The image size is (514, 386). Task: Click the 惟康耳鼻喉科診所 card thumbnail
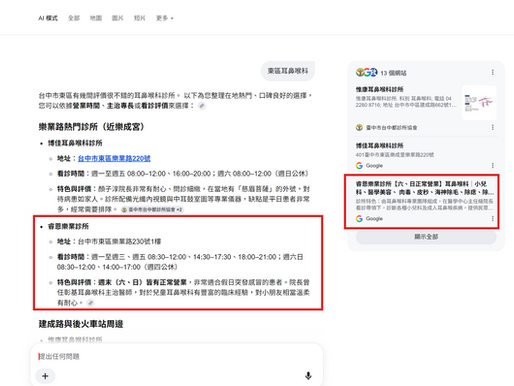tap(479, 103)
